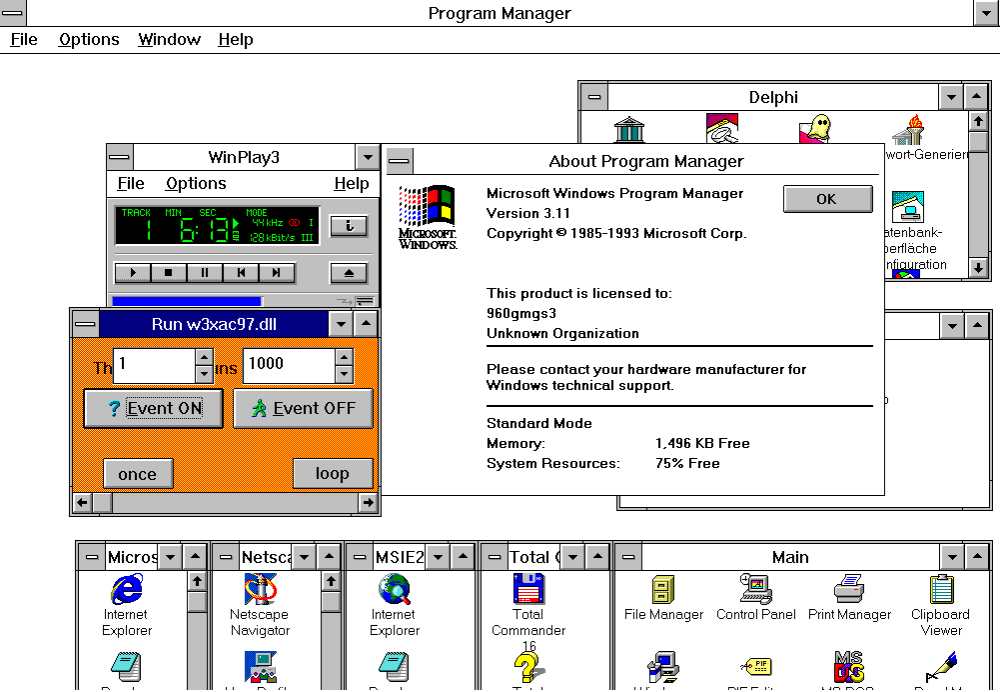Viewport: 1000px width, 692px height.
Task: Skip to previous track in WinPlay3
Action: click(x=240, y=273)
